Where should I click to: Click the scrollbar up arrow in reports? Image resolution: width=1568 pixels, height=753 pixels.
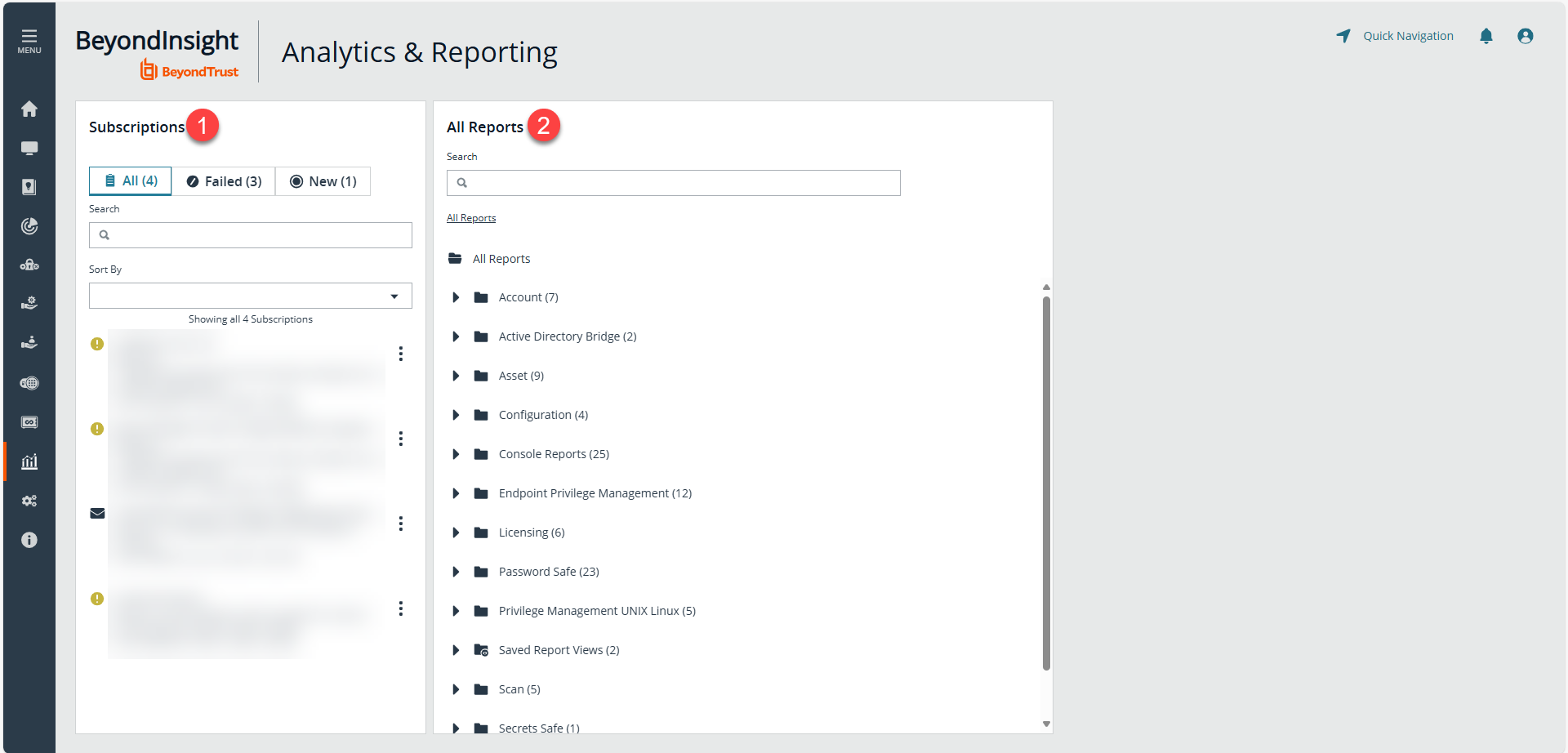(1046, 287)
